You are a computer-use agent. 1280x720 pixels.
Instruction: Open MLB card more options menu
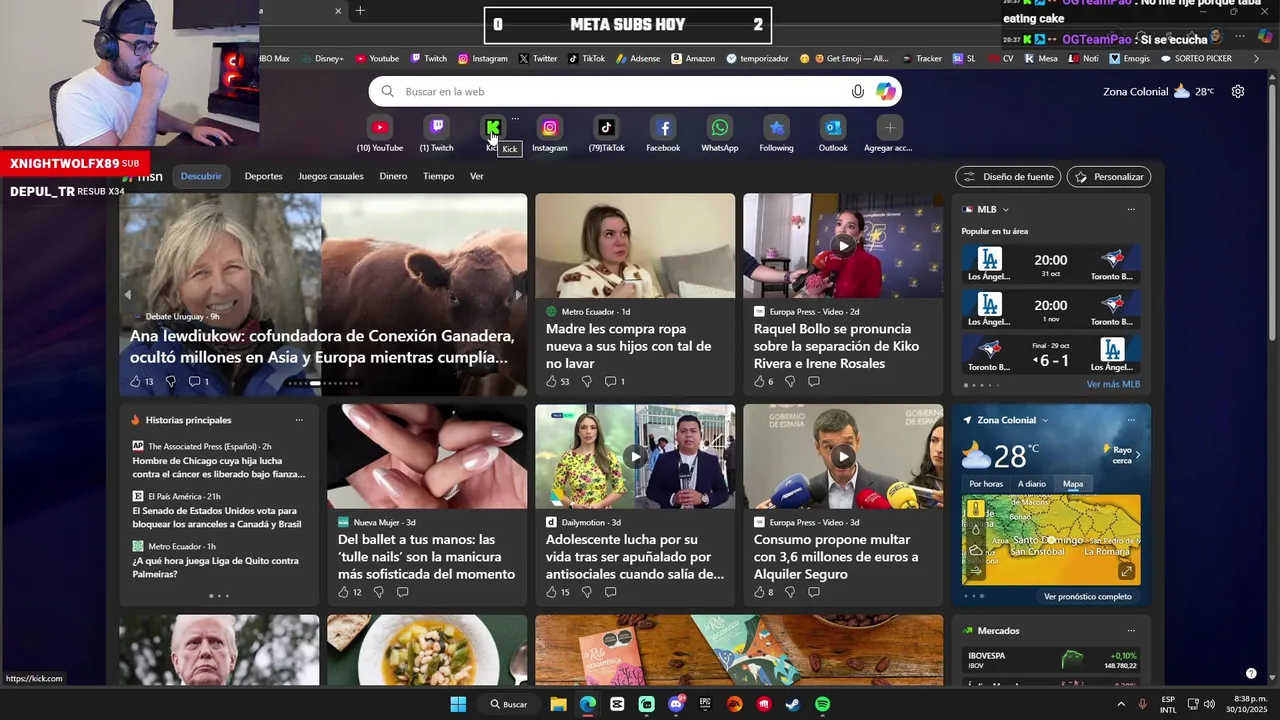coord(1131,210)
